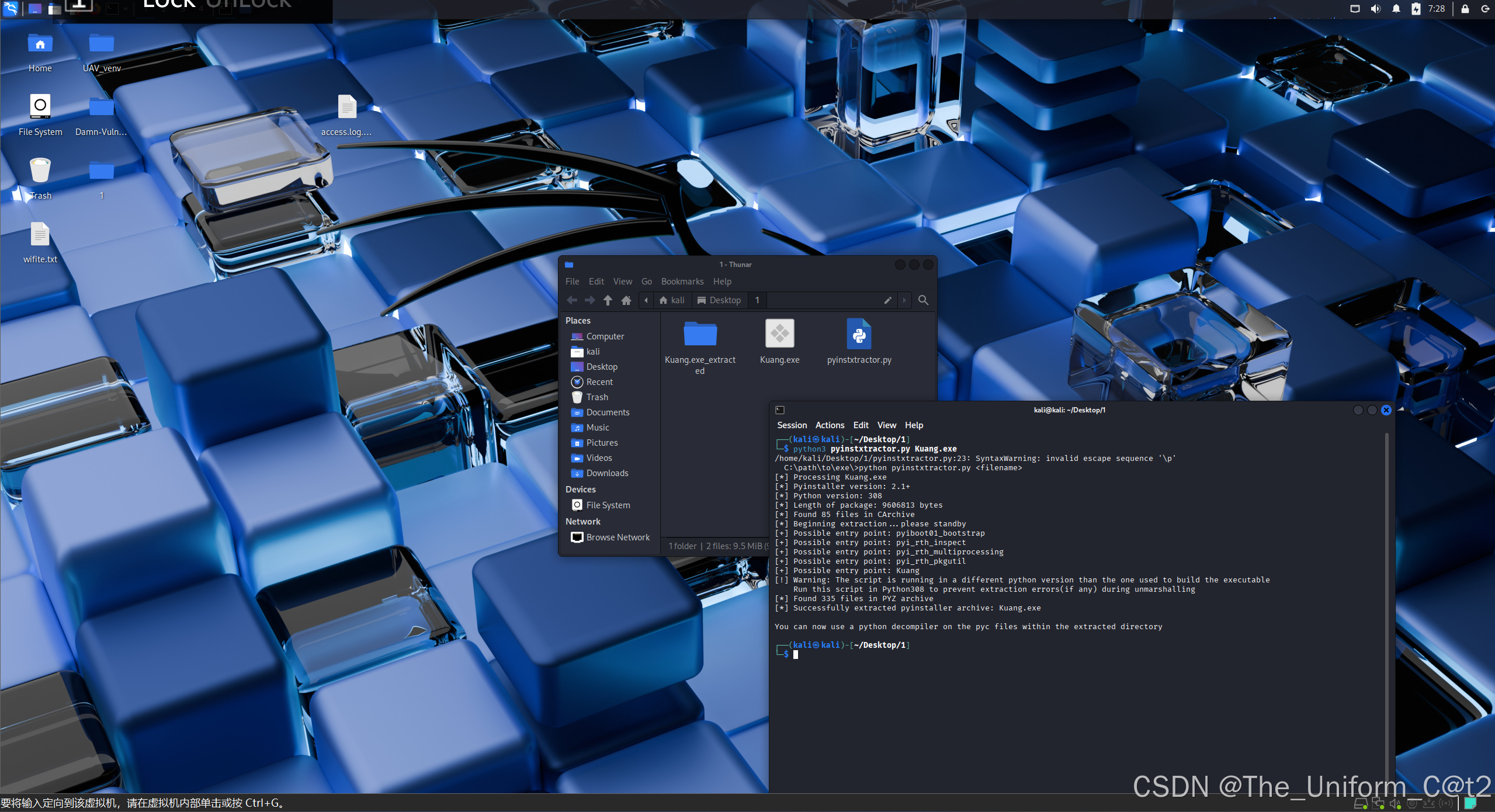Click the terminal vertical scrollbar

point(1386,608)
